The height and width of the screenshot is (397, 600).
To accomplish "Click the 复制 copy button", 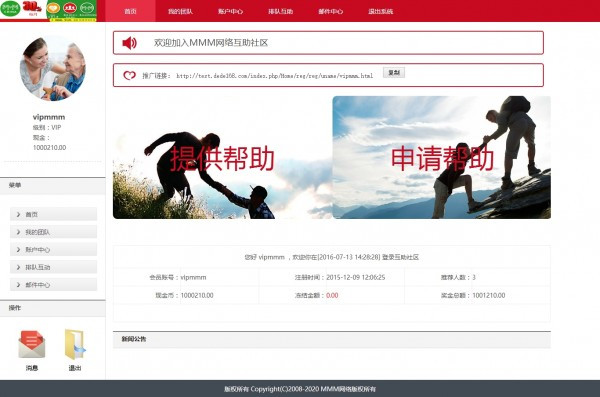I will [394, 73].
